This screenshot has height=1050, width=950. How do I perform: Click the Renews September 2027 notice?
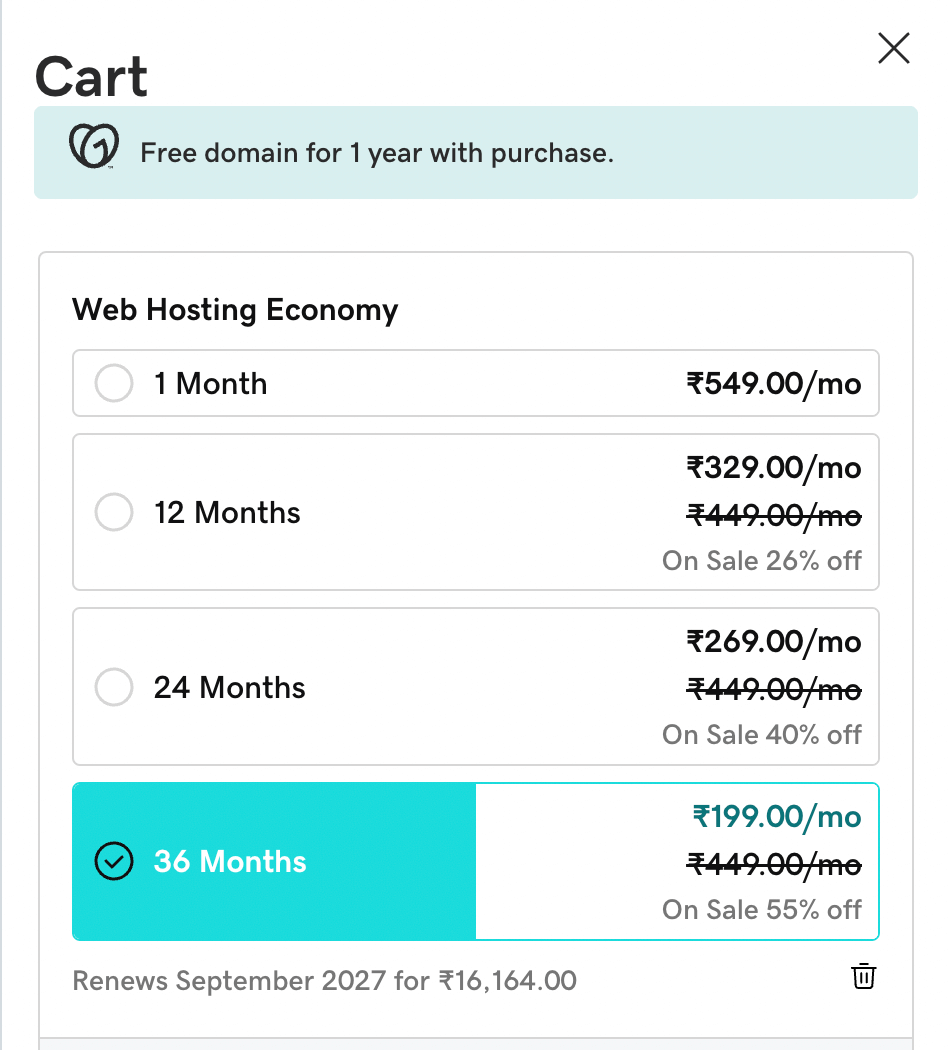pos(324,980)
